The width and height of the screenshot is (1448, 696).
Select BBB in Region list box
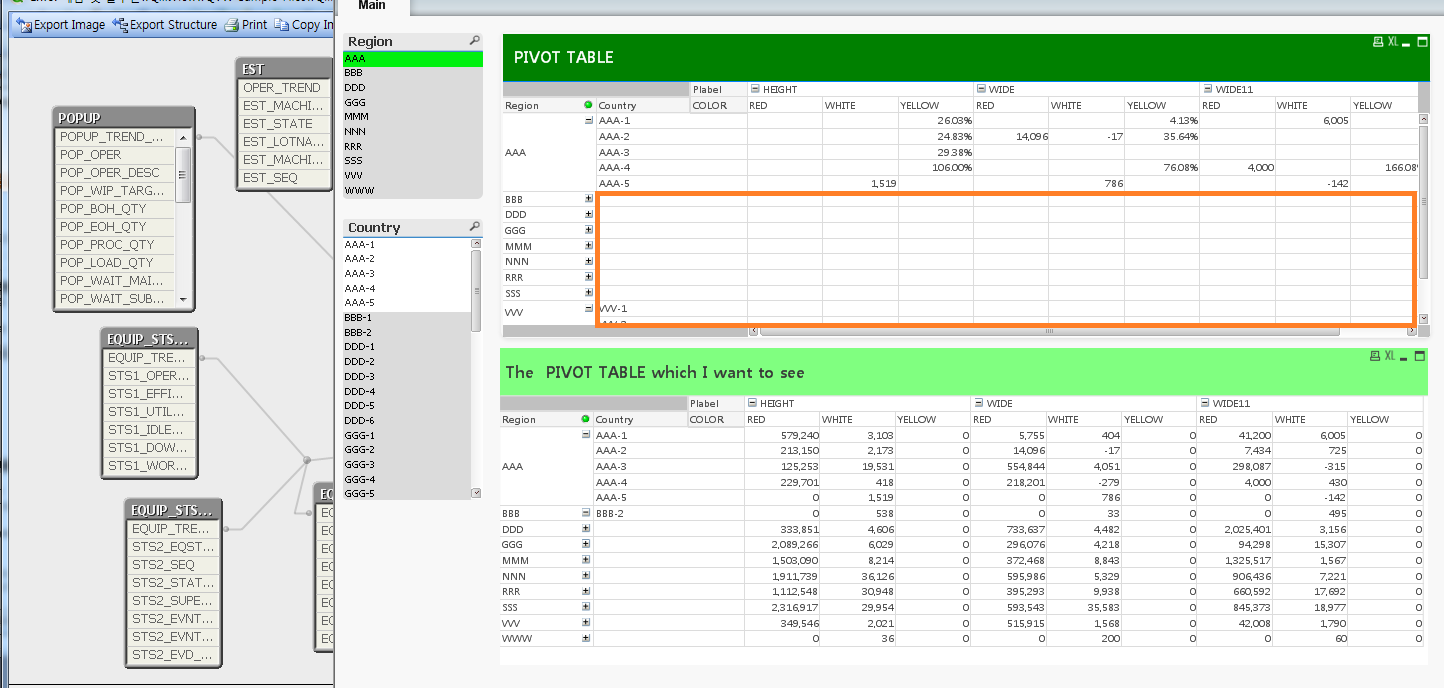[x=413, y=73]
